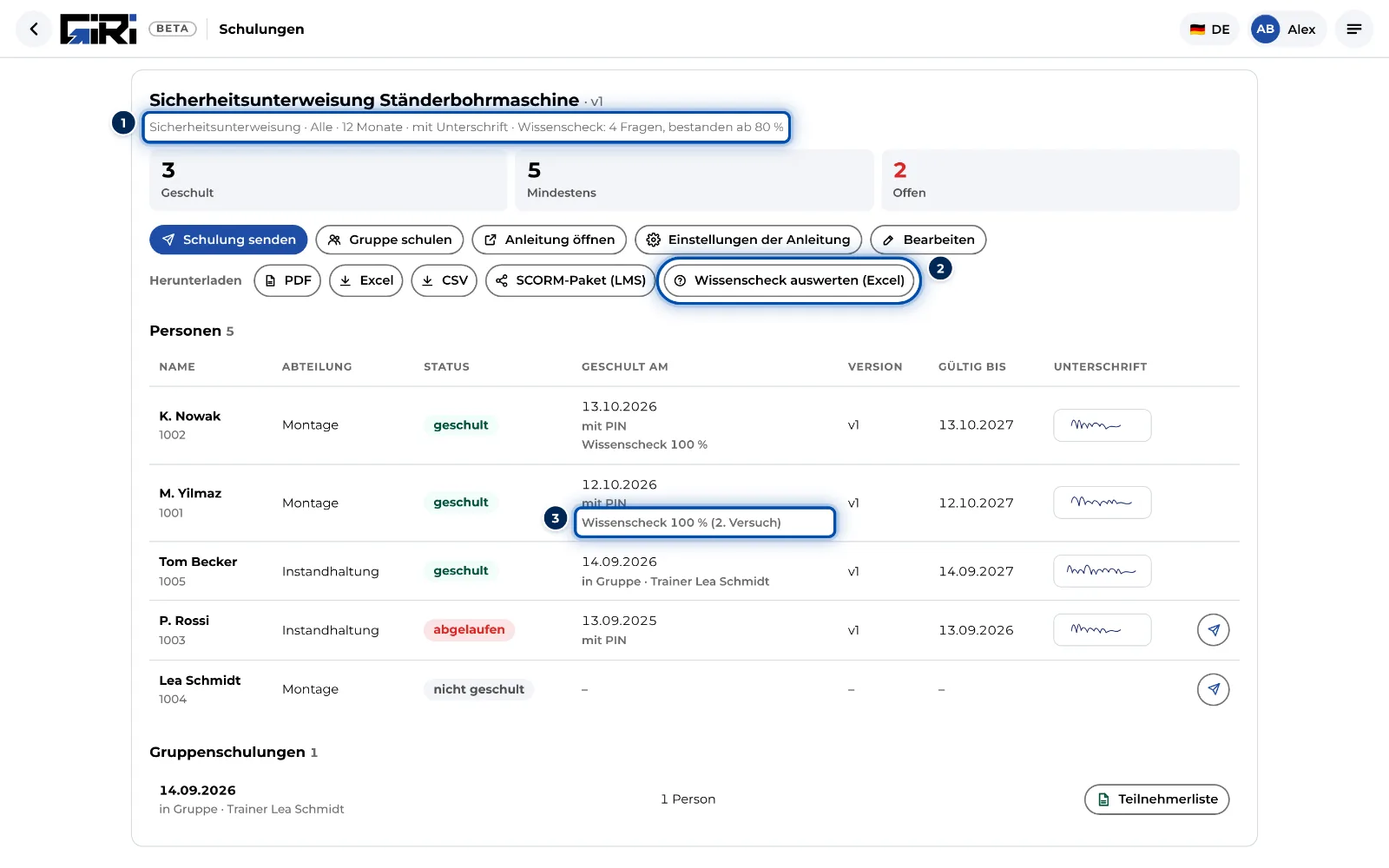Click Schulung senden button

click(228, 240)
